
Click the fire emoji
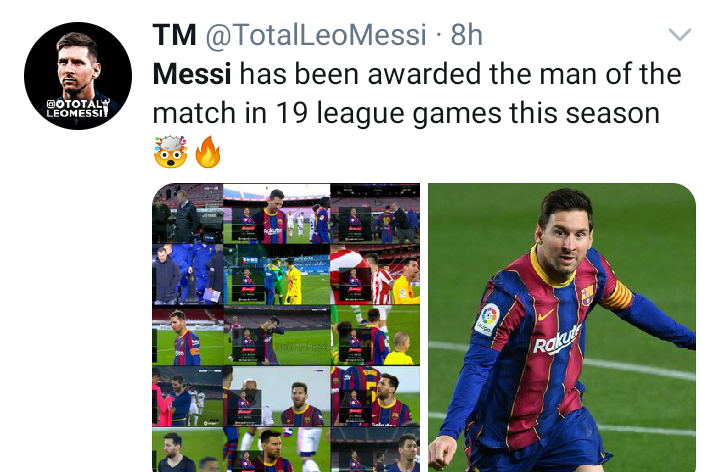click(208, 152)
